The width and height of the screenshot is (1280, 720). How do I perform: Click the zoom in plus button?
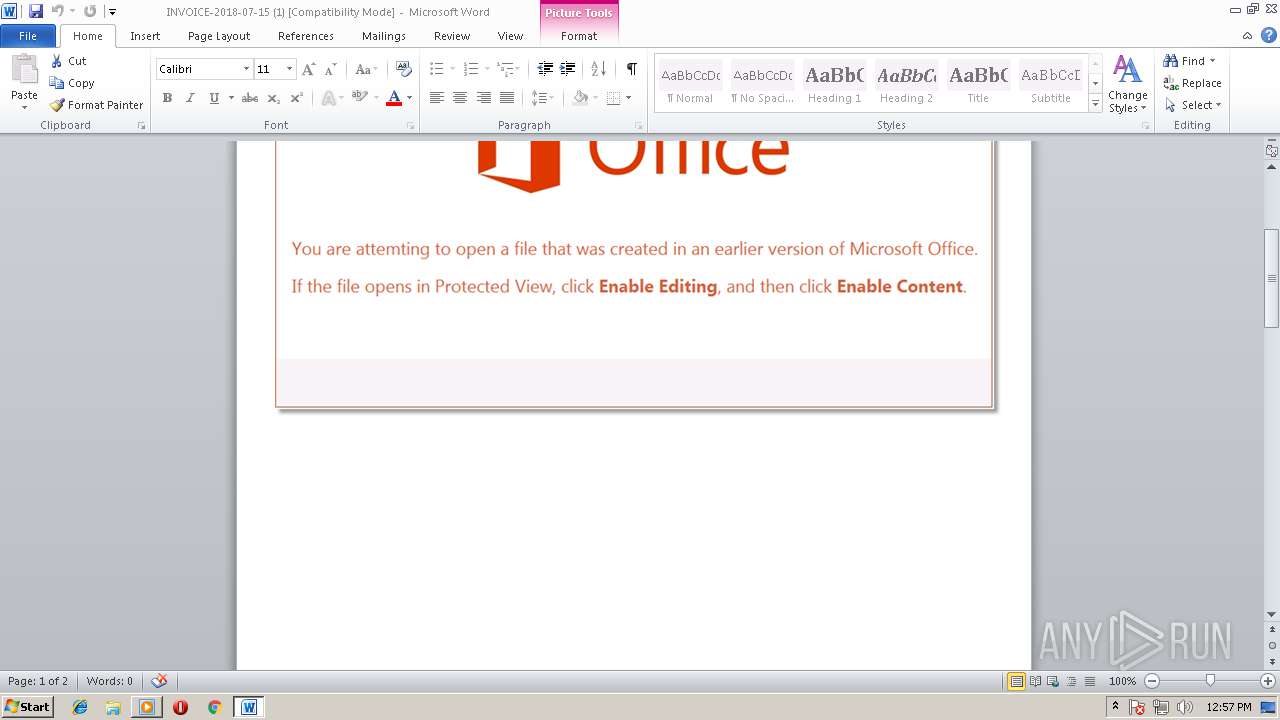point(1268,681)
